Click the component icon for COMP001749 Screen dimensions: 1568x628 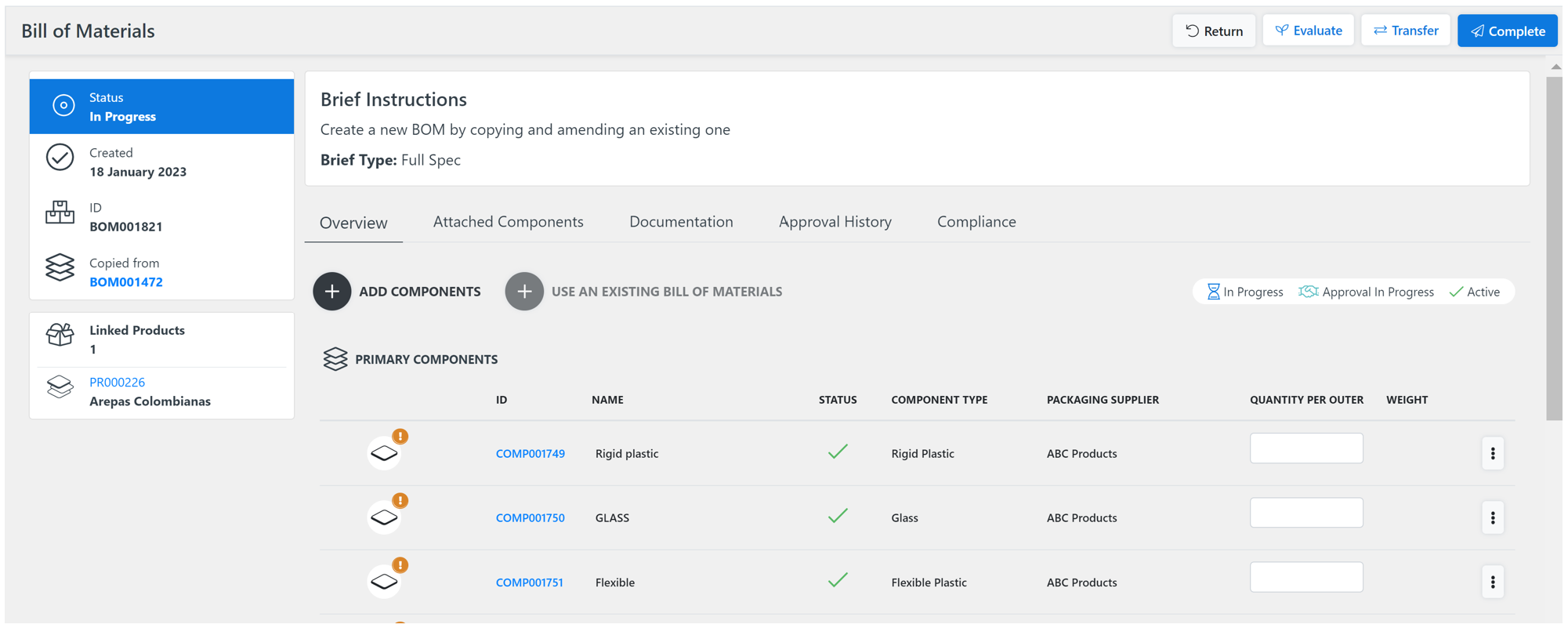click(384, 454)
